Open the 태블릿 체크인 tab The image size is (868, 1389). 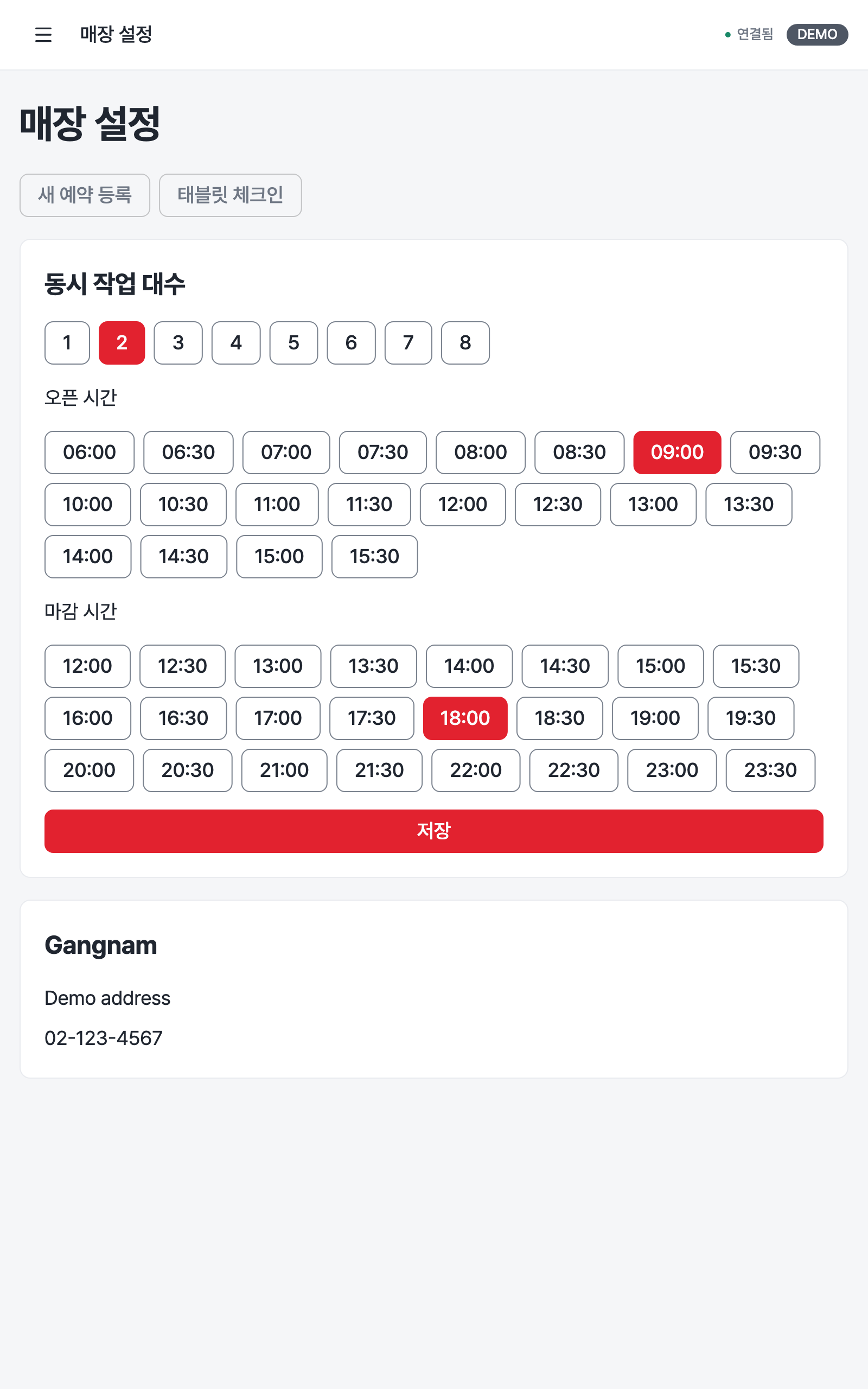pyautogui.click(x=230, y=195)
